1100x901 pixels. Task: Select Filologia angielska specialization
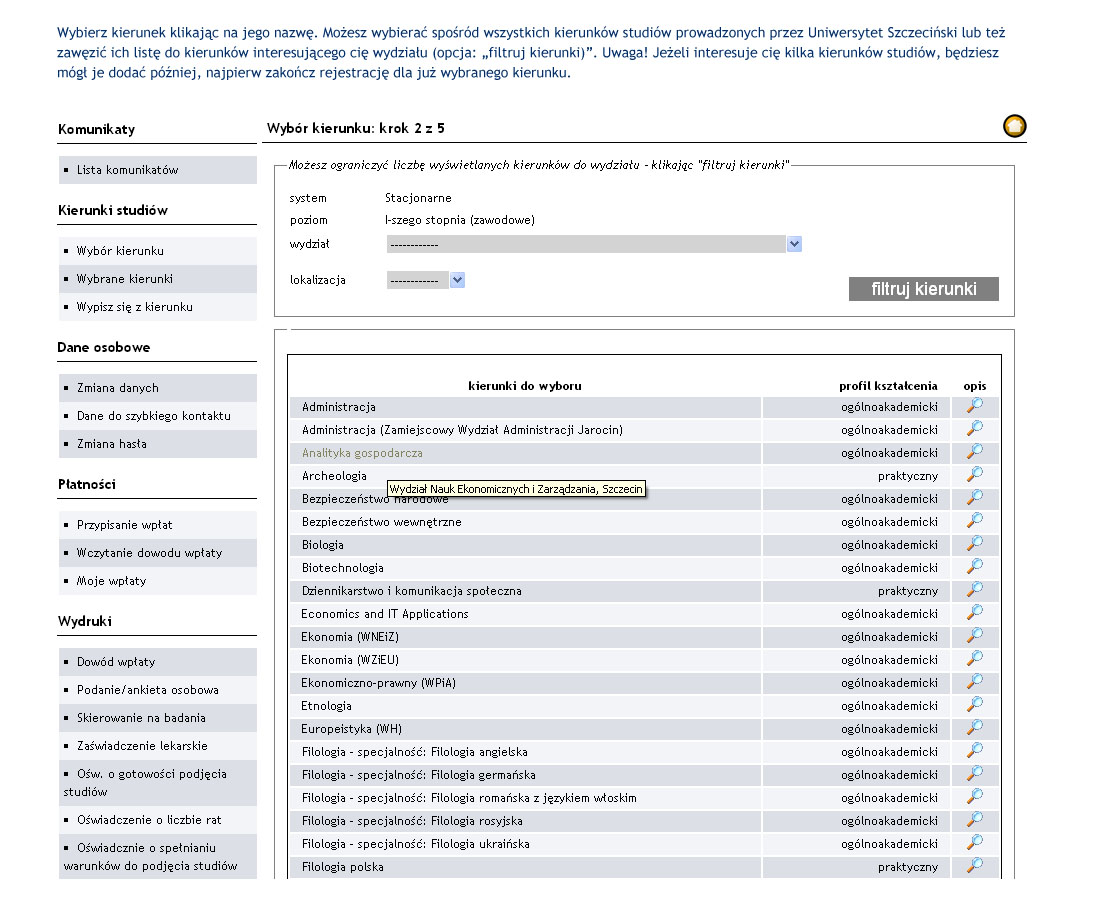click(x=415, y=752)
